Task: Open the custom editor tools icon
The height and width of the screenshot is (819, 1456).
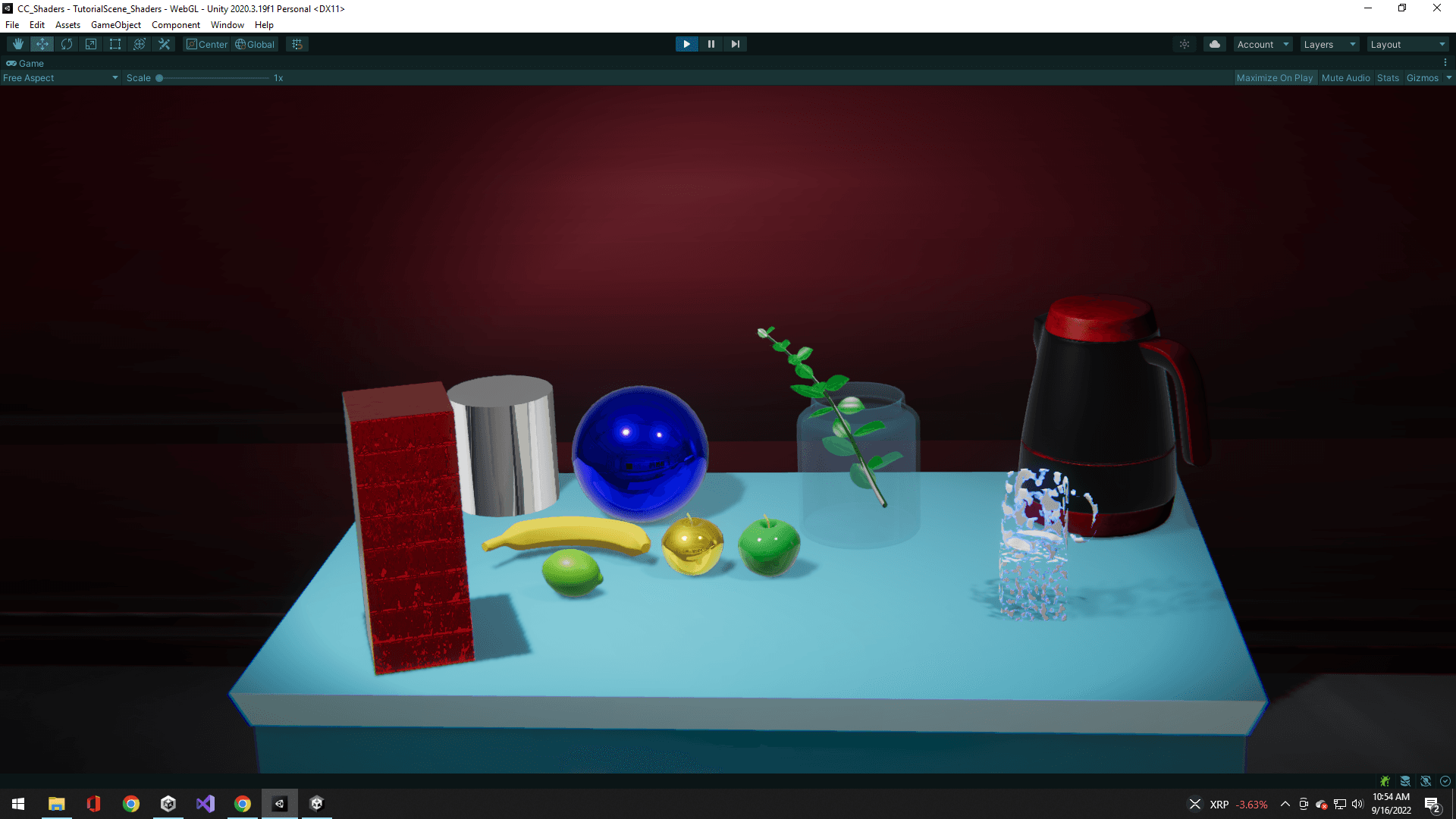Action: pyautogui.click(x=164, y=44)
